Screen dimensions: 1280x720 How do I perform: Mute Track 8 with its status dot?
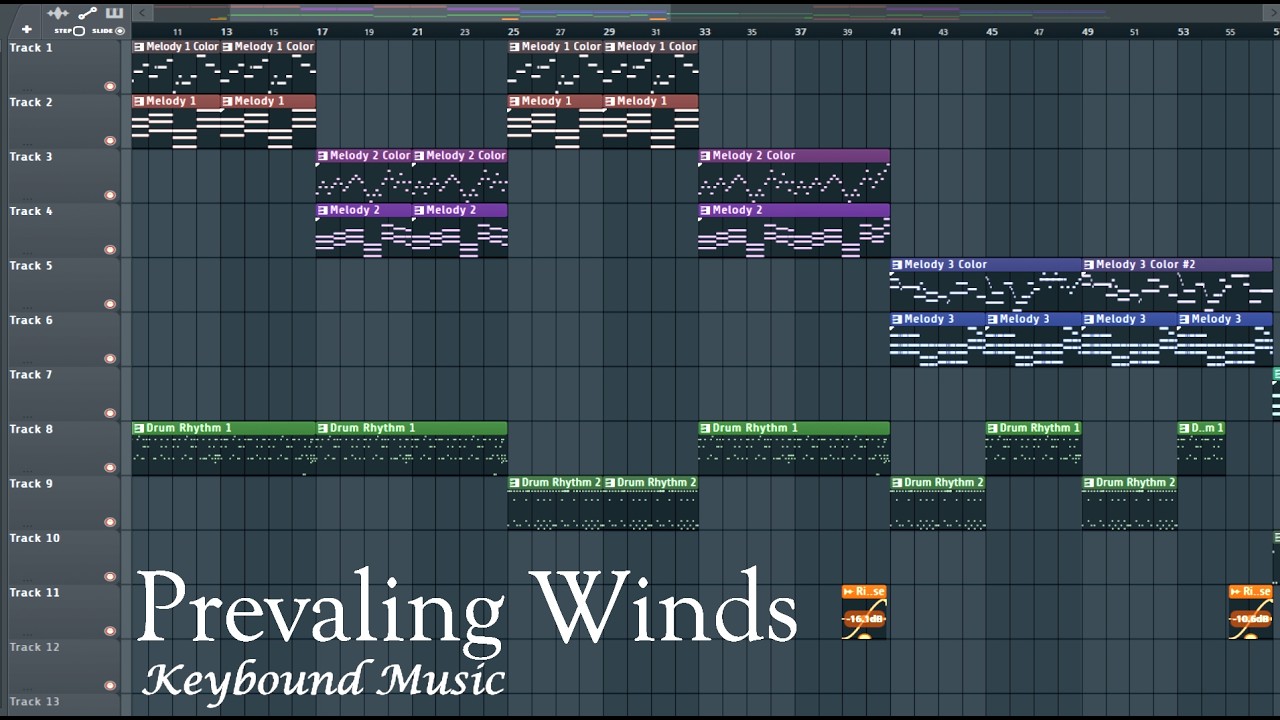click(110, 468)
